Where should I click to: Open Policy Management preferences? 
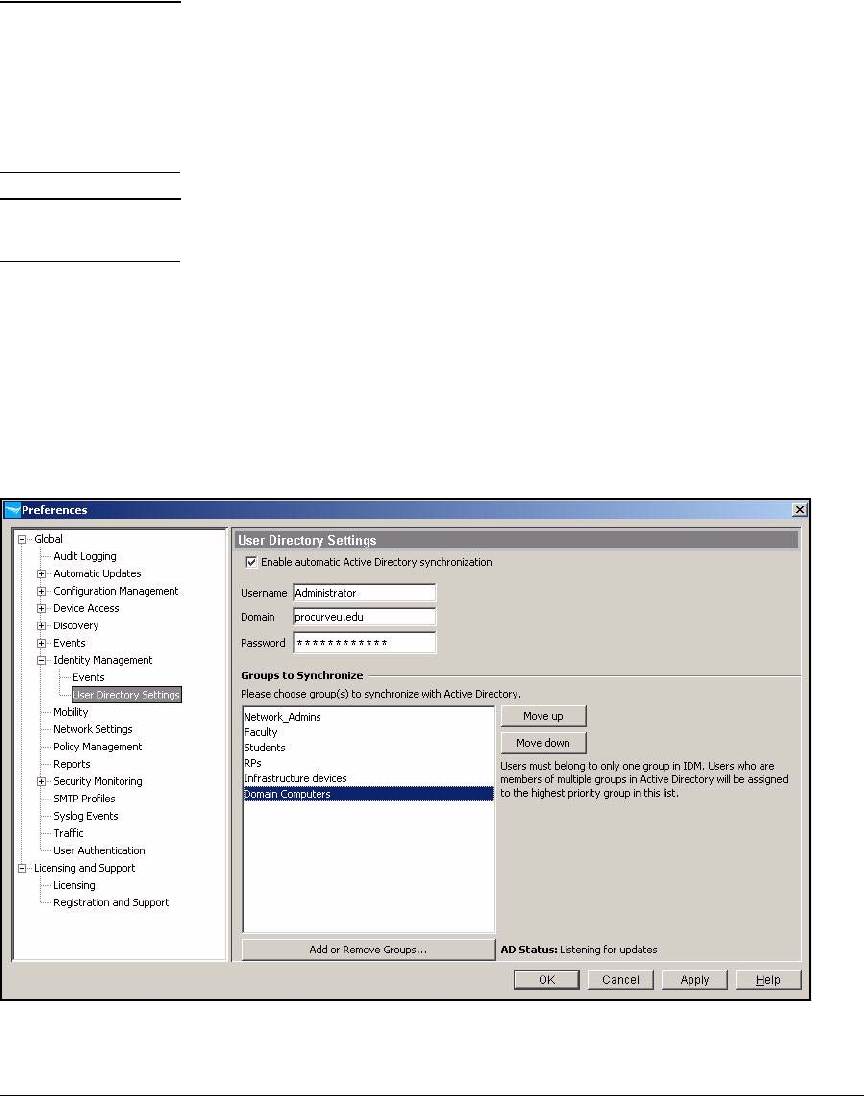[x=97, y=747]
